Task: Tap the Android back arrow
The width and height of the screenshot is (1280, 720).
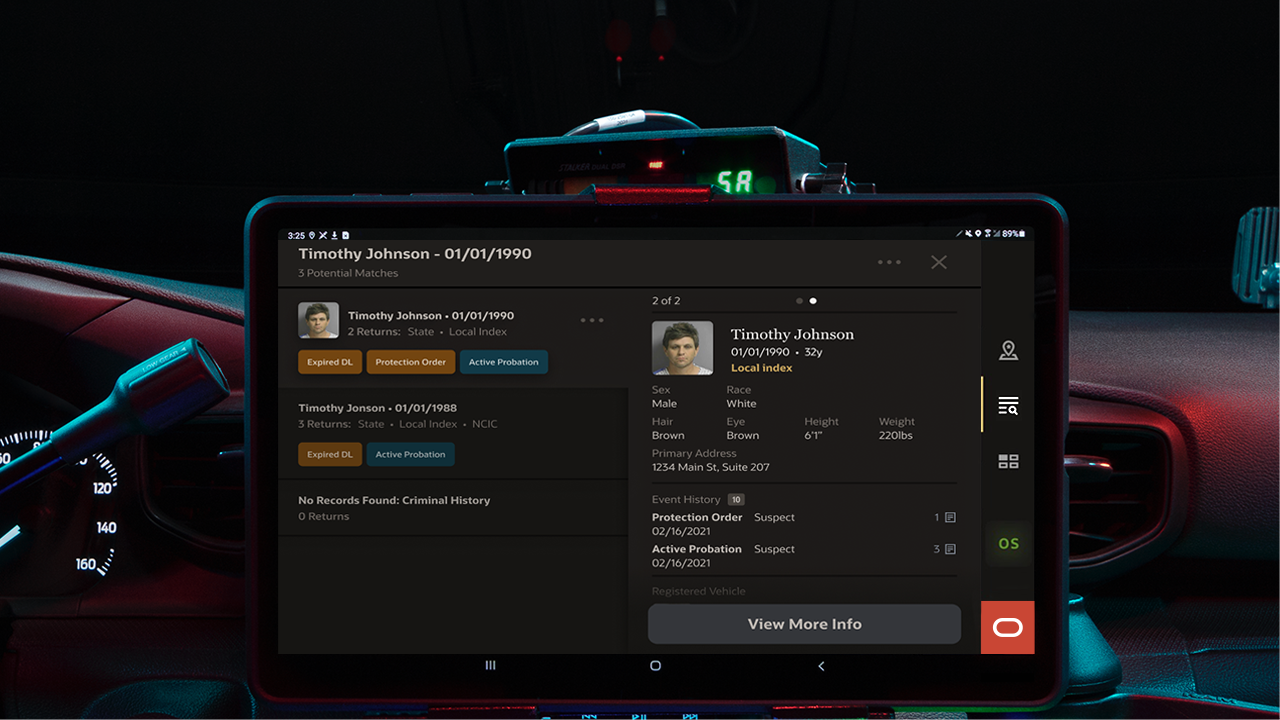Action: [x=821, y=665]
